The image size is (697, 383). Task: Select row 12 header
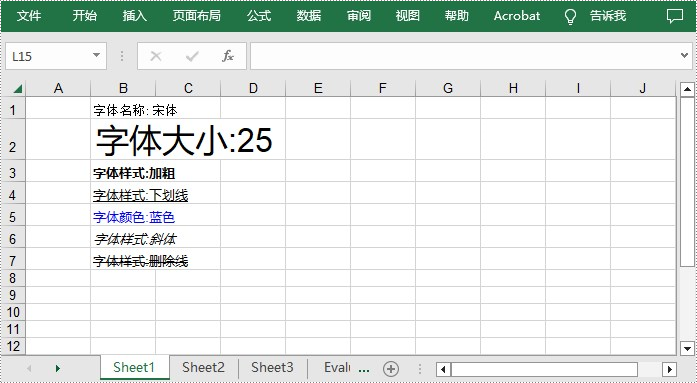[13, 346]
